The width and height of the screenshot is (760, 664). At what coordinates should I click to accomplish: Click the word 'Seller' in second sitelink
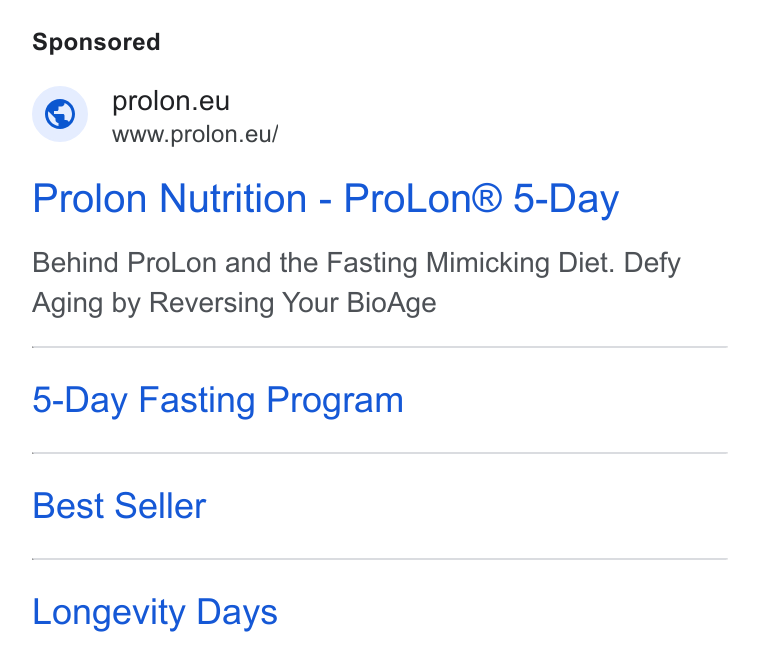click(x=160, y=506)
